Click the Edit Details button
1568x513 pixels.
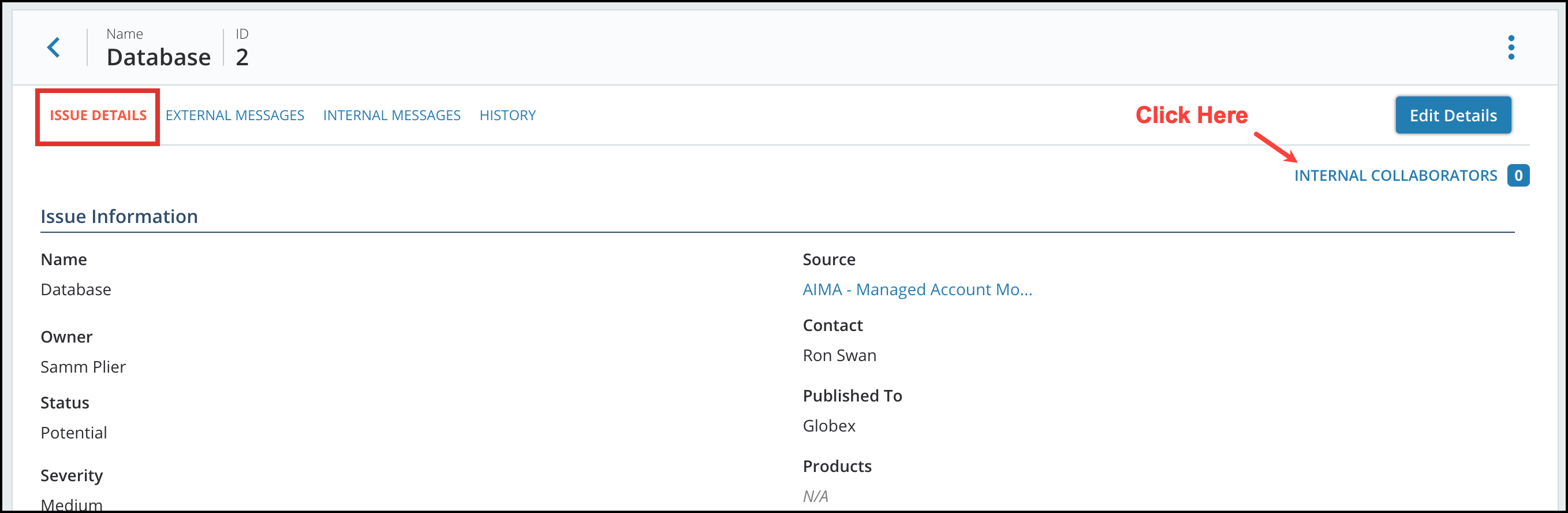tap(1453, 115)
